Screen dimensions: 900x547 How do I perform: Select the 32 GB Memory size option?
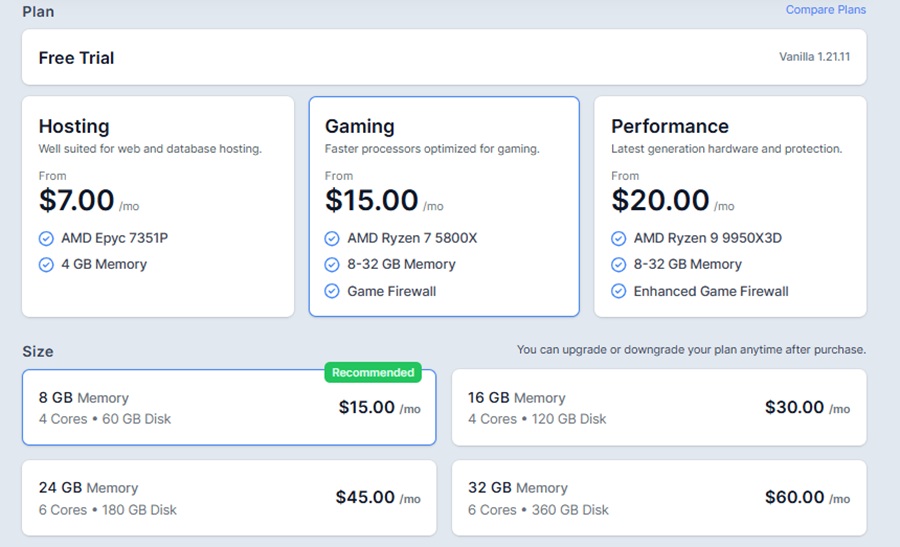coord(658,498)
